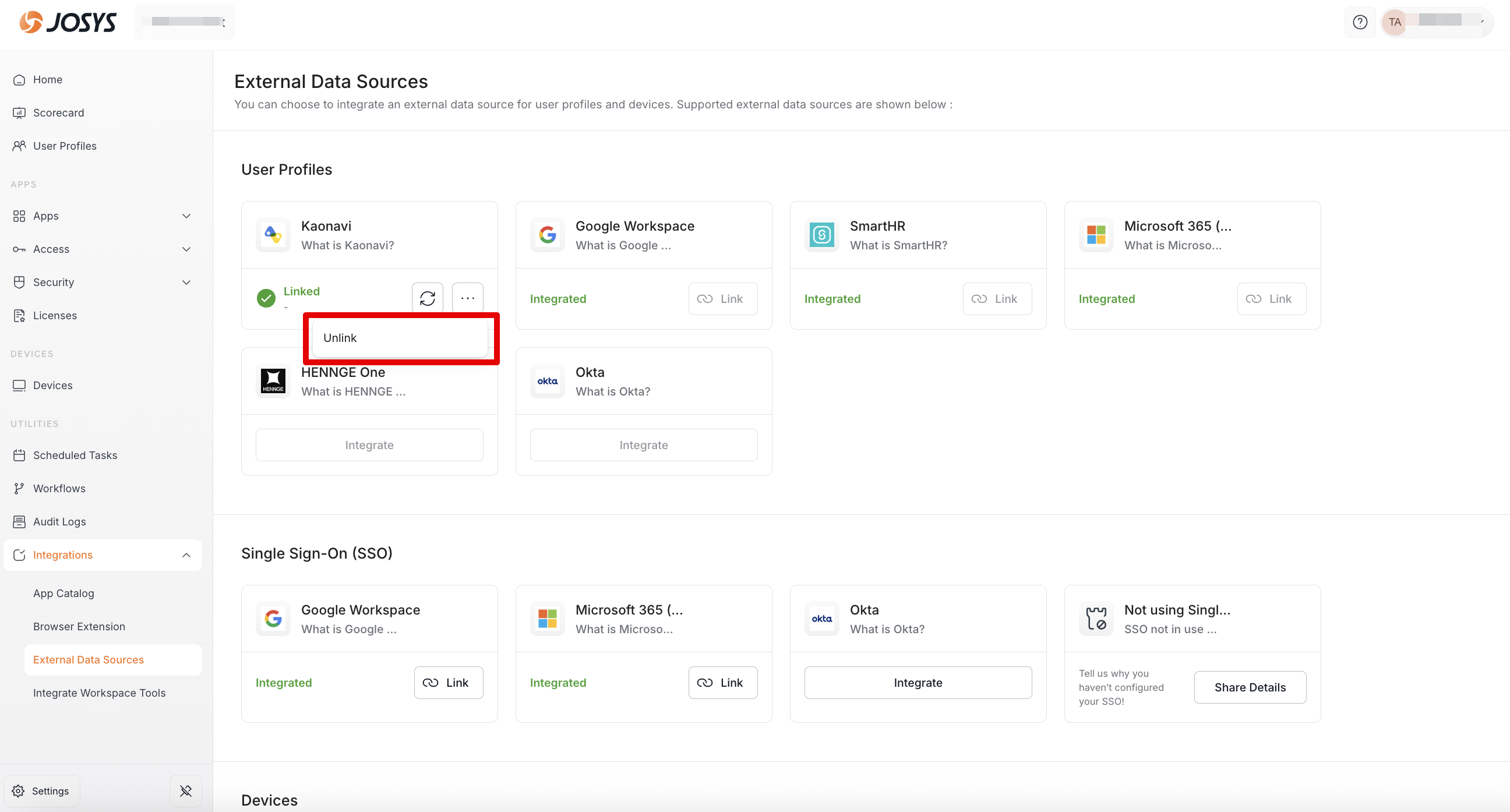Open the Kaonavi three-dots more menu
The image size is (1510, 812).
click(467, 298)
